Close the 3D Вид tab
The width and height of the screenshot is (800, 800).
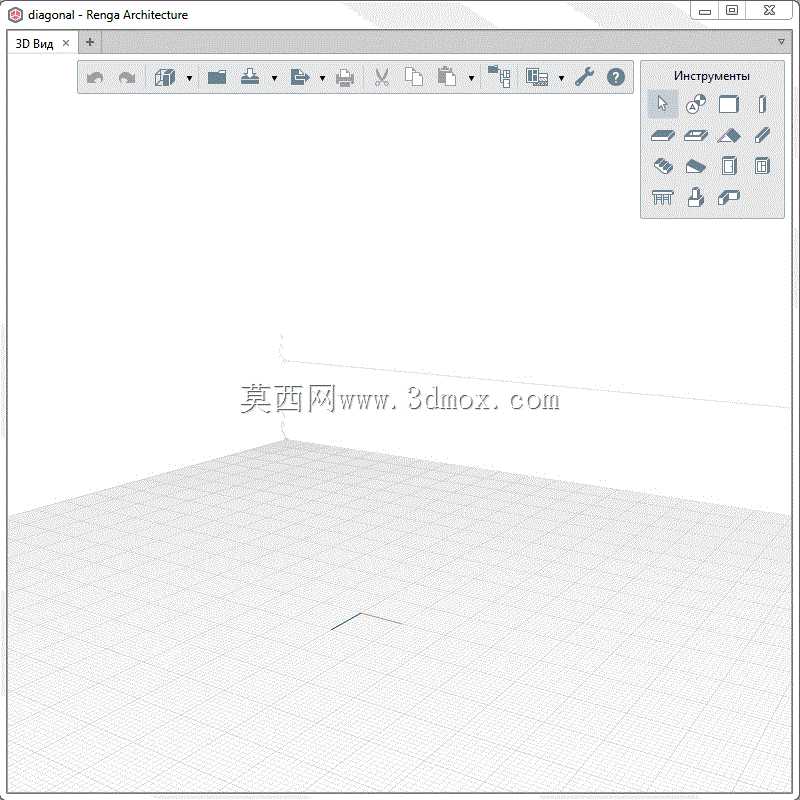[66, 43]
